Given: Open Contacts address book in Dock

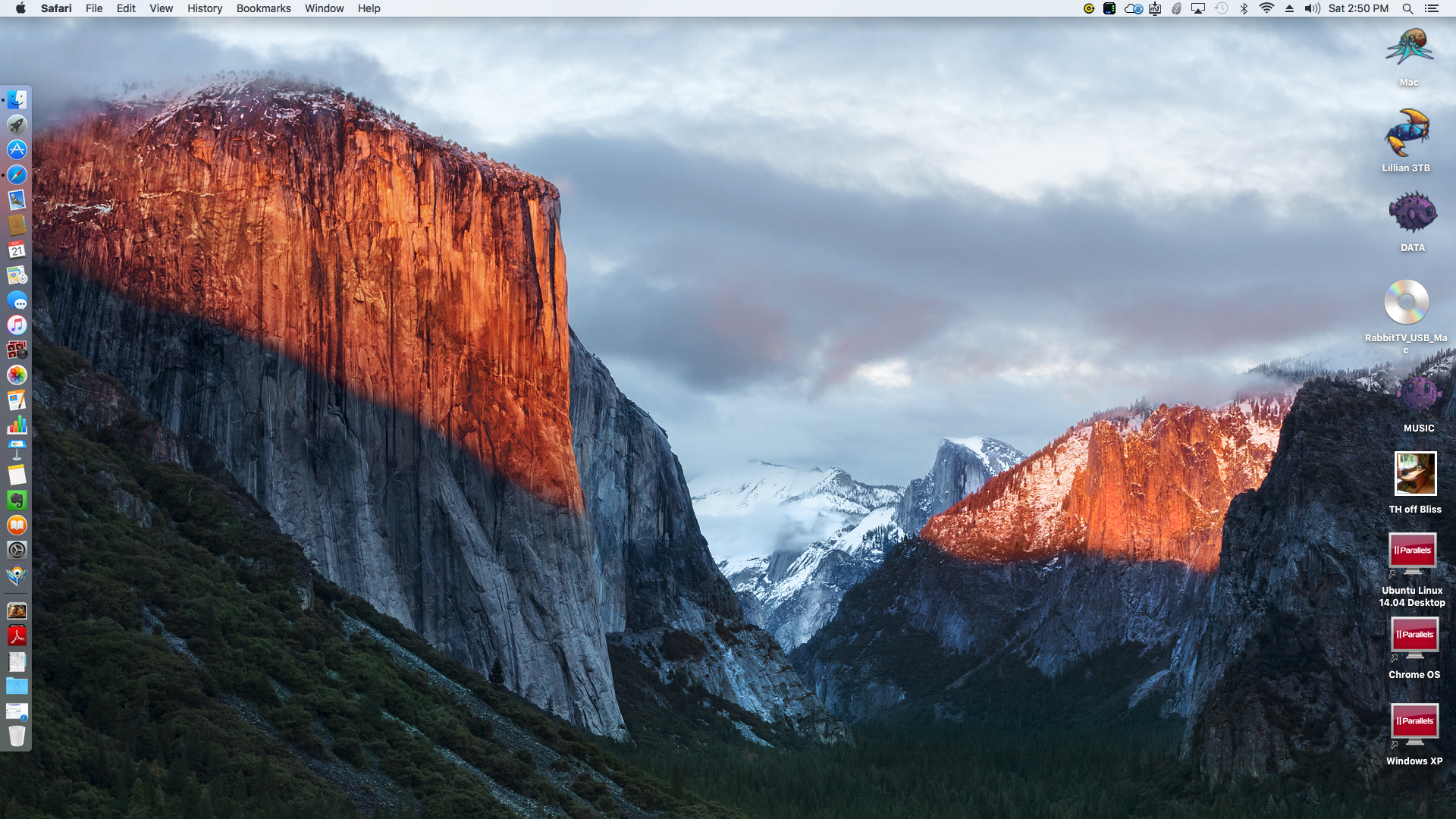Looking at the screenshot, I should point(17,224).
